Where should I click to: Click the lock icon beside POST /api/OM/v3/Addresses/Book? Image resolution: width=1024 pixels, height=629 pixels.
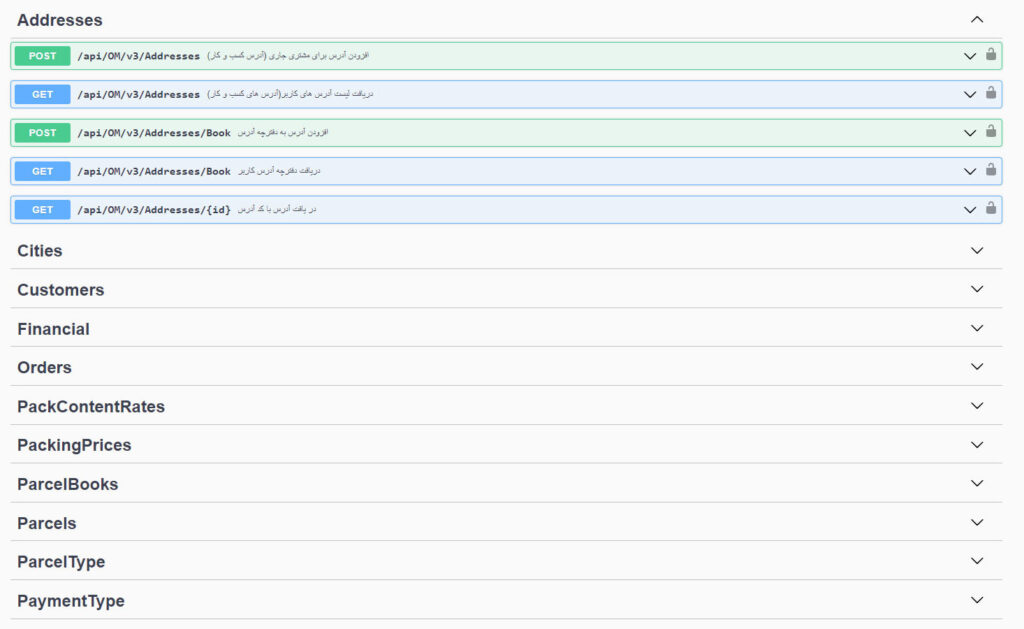[x=990, y=132]
